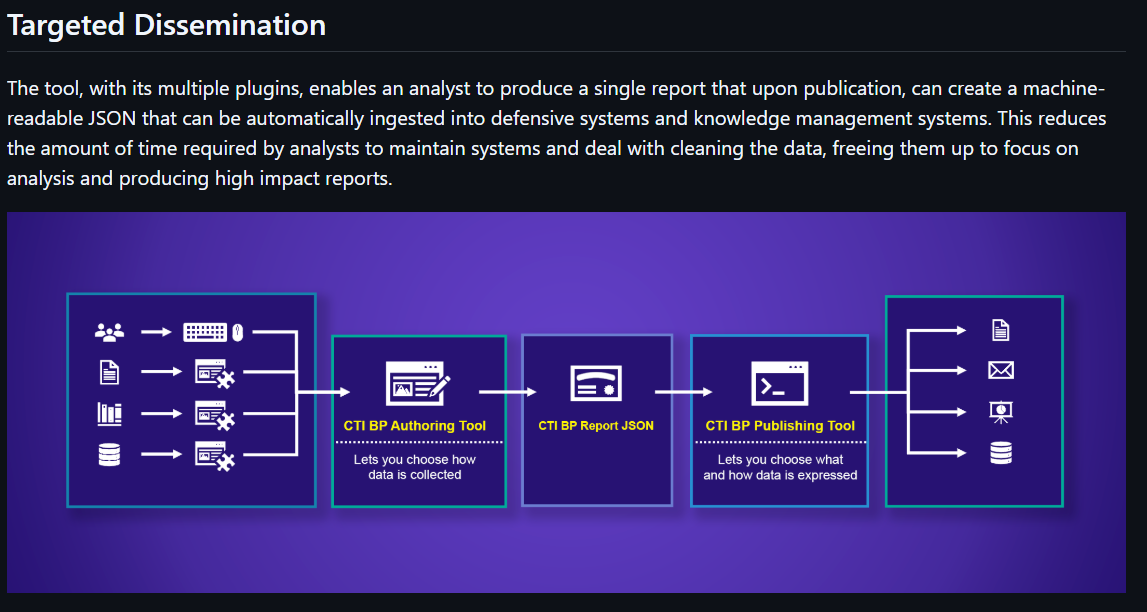The height and width of the screenshot is (612, 1147).
Task: Click the CTI BP Report JSON card icon
Action: coord(597,383)
